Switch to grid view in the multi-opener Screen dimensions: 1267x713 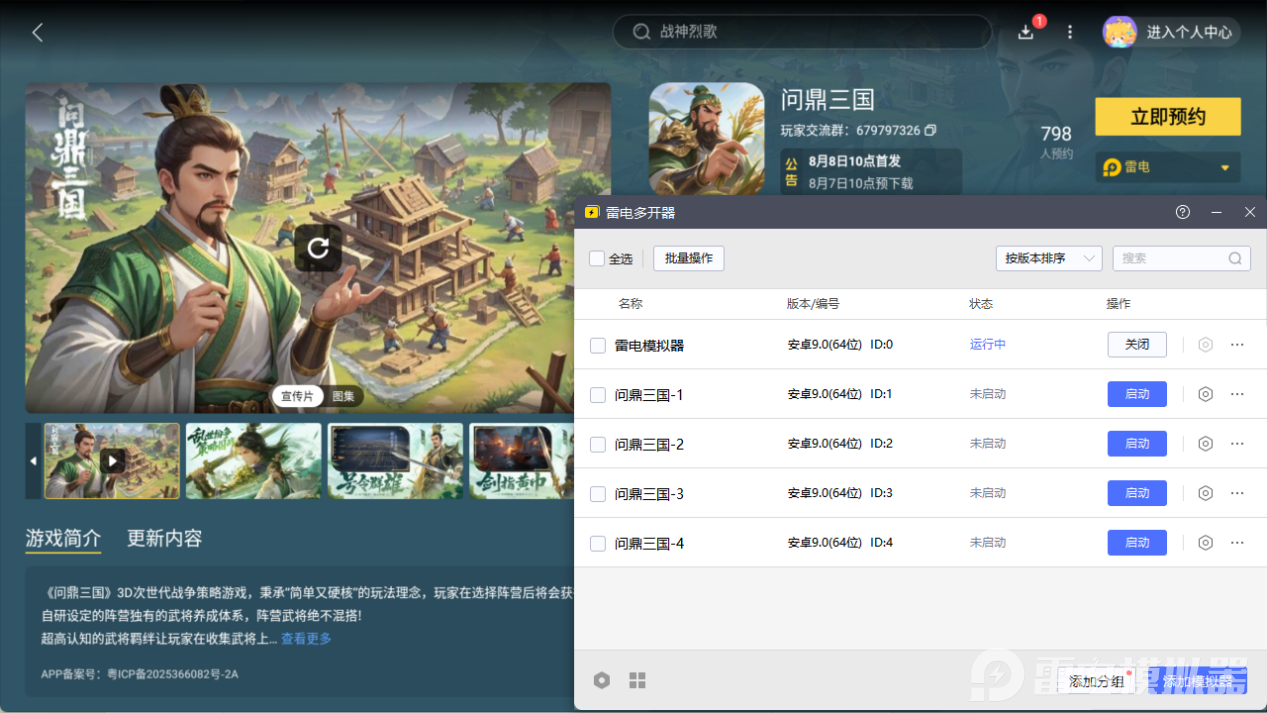637,679
